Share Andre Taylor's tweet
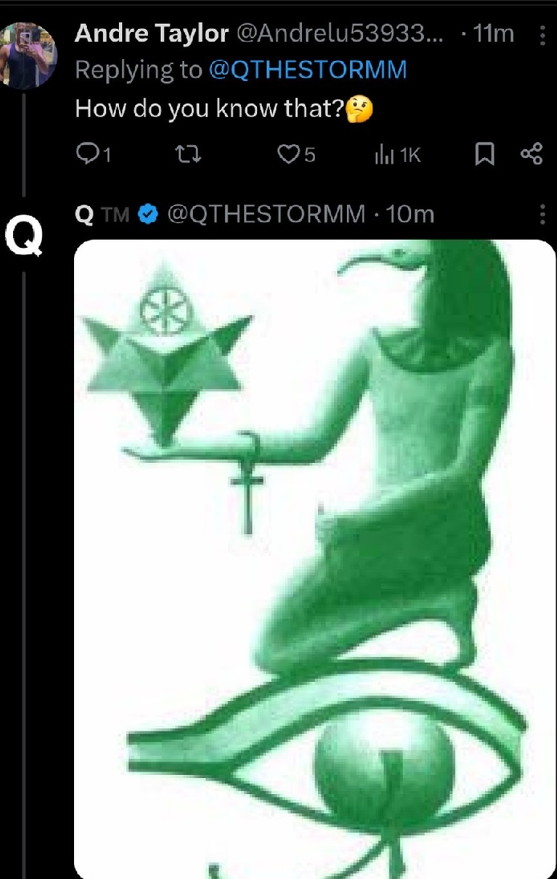The height and width of the screenshot is (879, 557). [532, 154]
